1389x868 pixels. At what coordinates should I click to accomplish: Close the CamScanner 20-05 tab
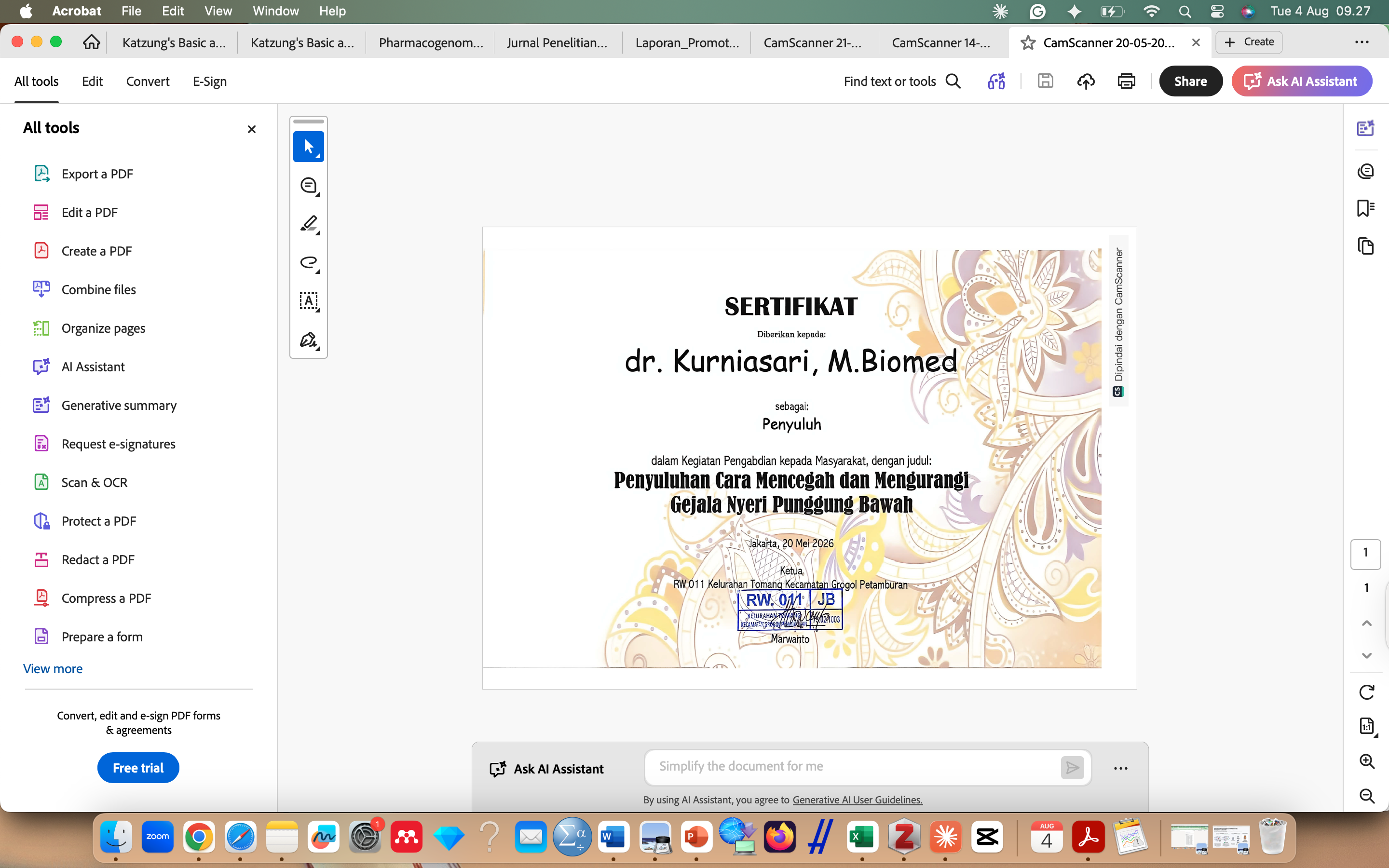[1196, 42]
